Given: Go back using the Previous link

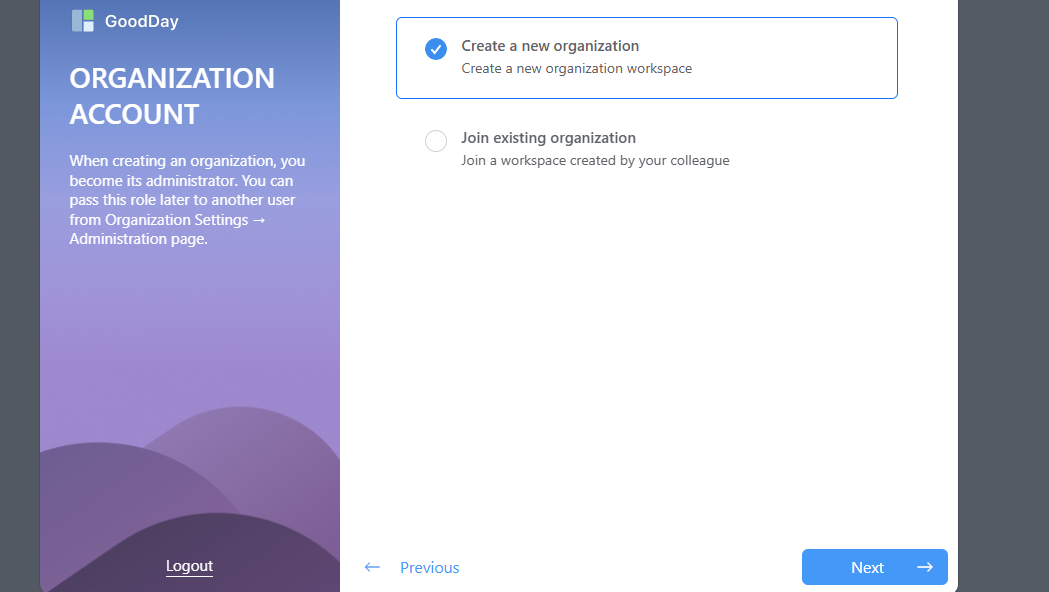Looking at the screenshot, I should pos(429,567).
